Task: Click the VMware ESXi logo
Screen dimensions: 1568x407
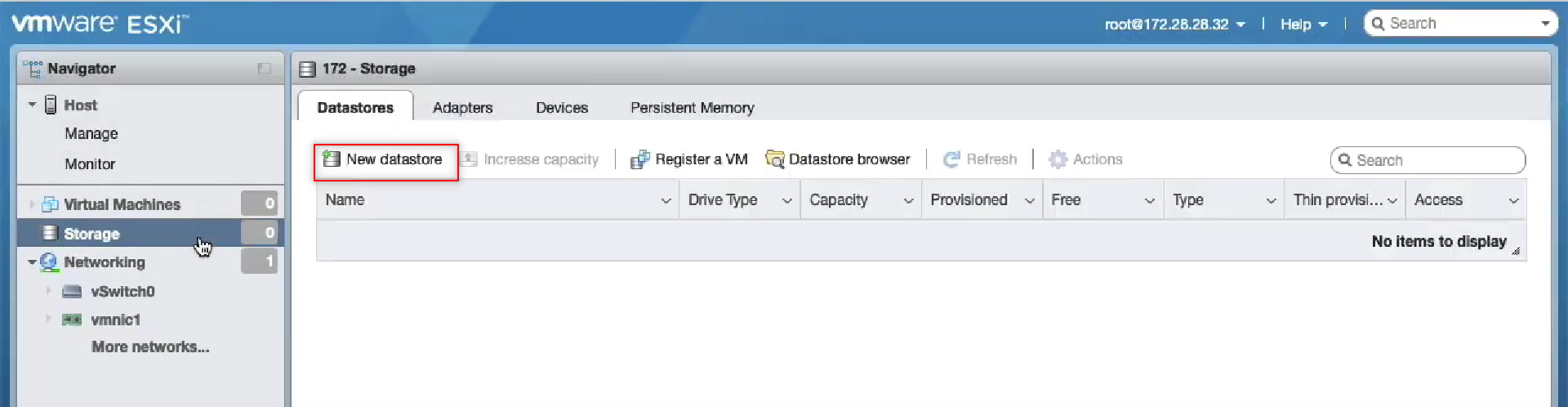Action: click(x=100, y=23)
